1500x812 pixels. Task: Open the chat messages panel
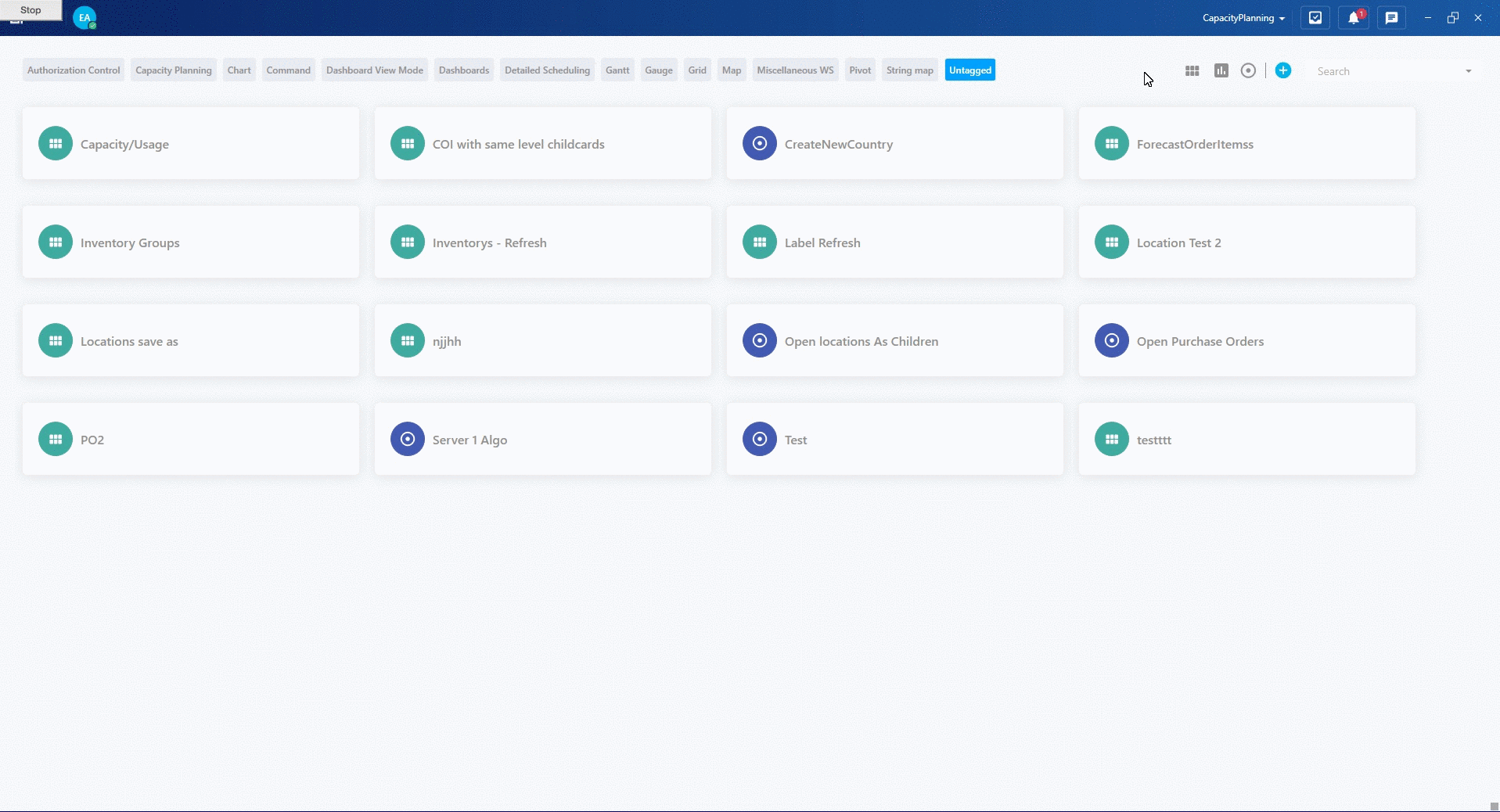click(1391, 17)
